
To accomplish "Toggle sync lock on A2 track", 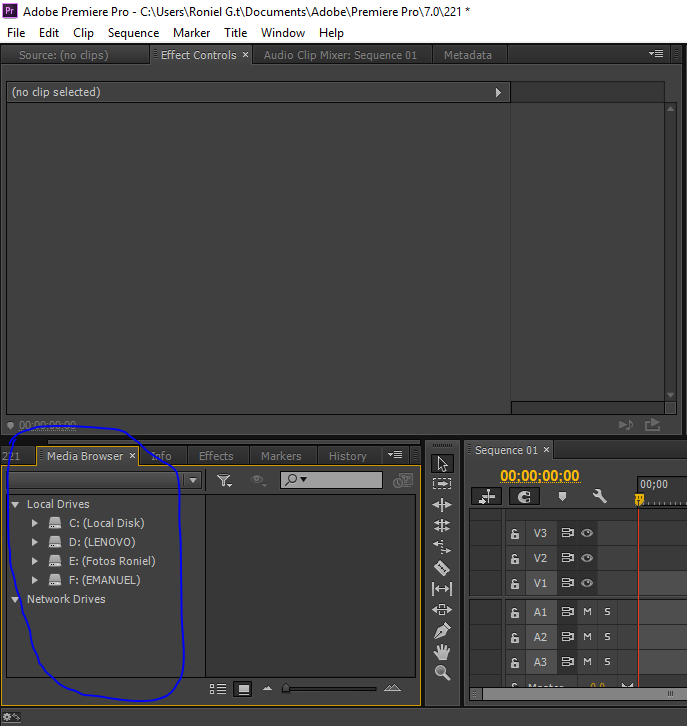I will (568, 637).
